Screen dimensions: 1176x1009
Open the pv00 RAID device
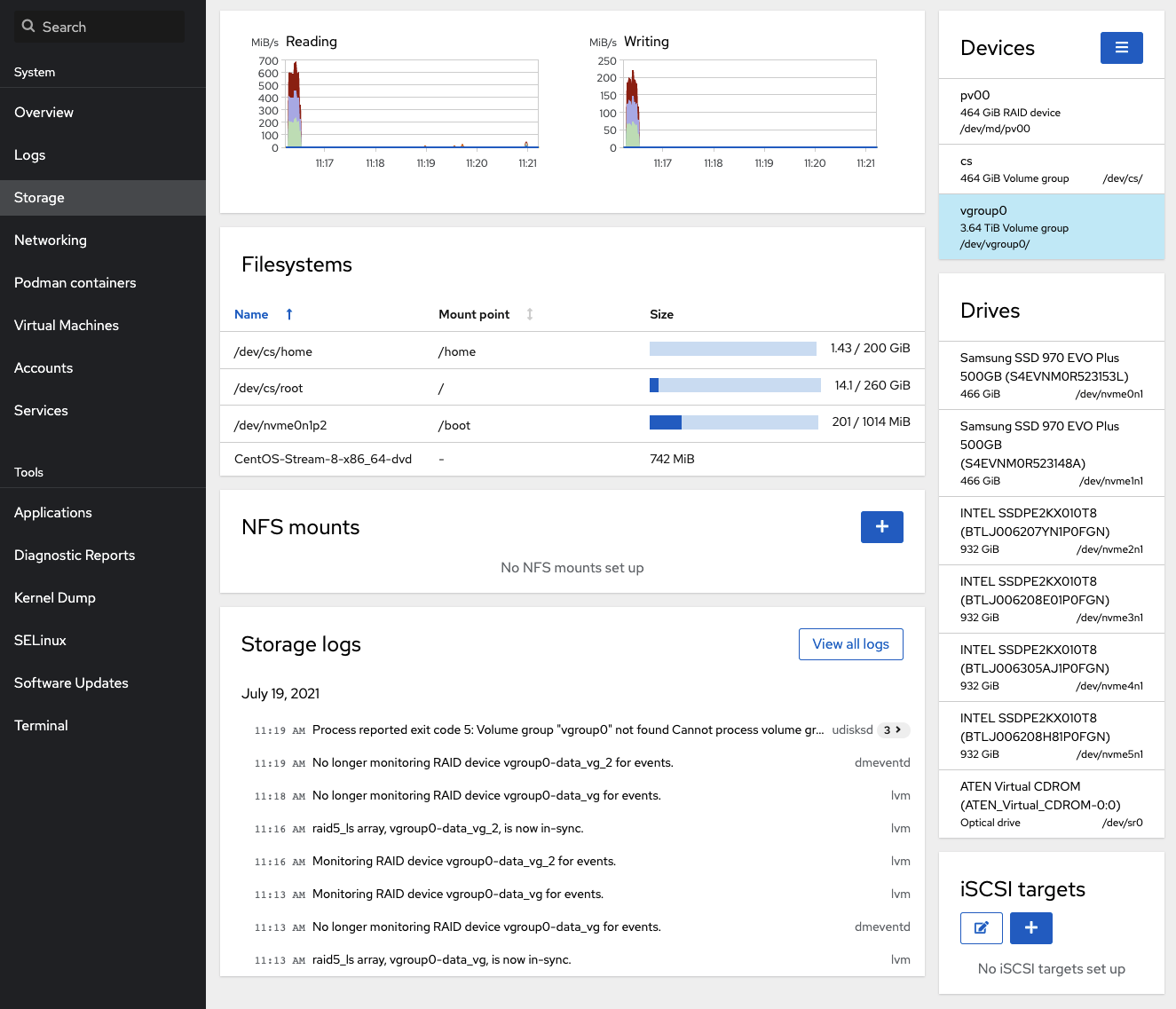pos(1051,111)
